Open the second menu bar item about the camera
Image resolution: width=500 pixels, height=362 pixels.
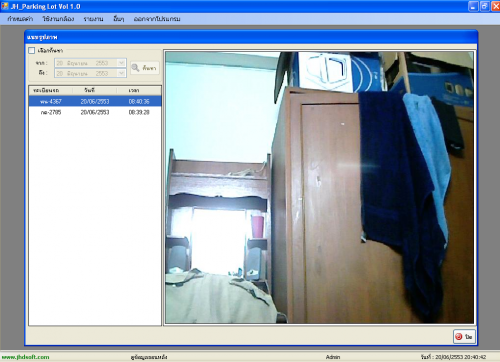(58, 19)
